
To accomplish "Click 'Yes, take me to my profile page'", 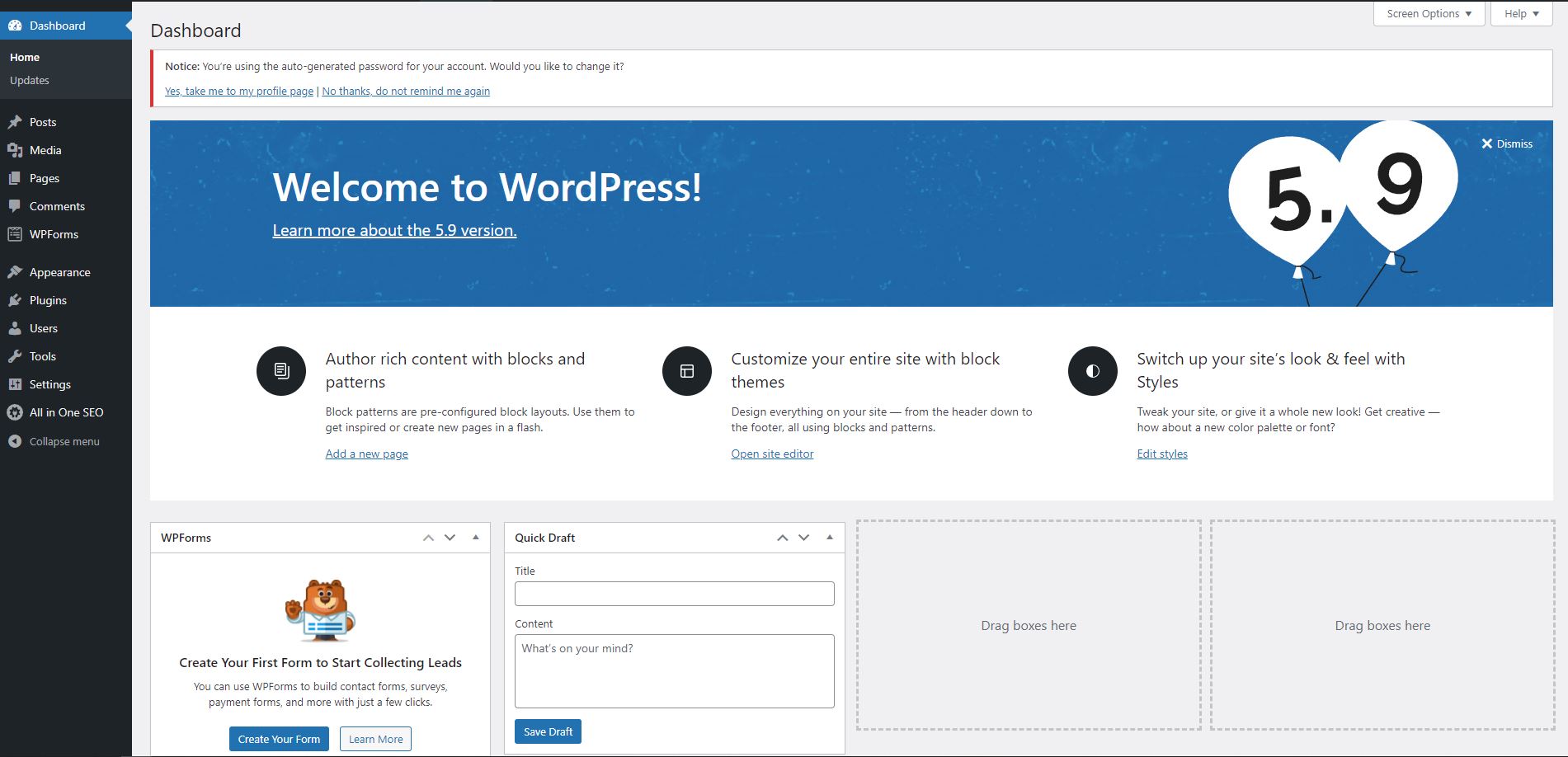I will click(x=239, y=91).
